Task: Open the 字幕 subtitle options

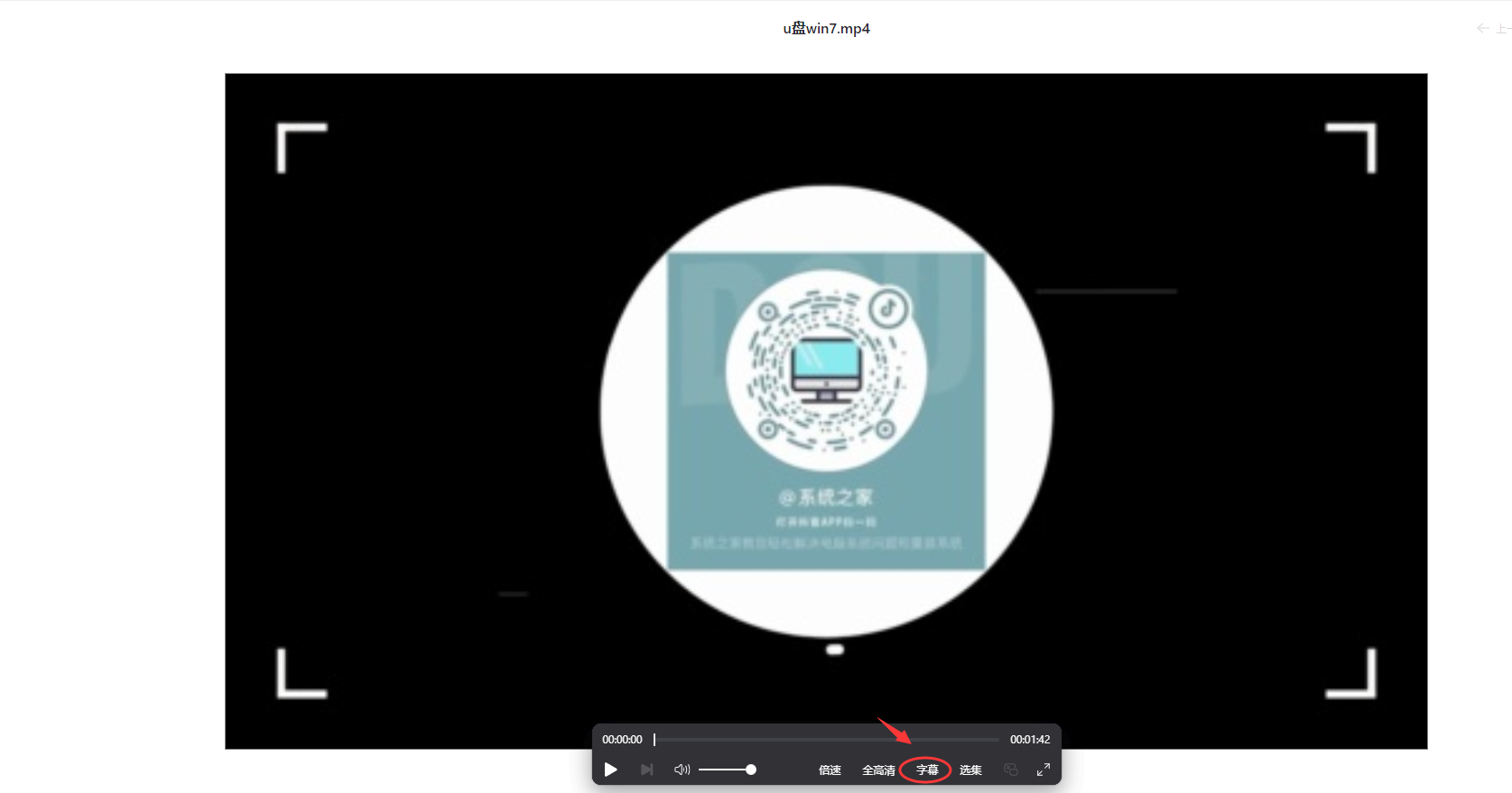Action: (x=927, y=770)
